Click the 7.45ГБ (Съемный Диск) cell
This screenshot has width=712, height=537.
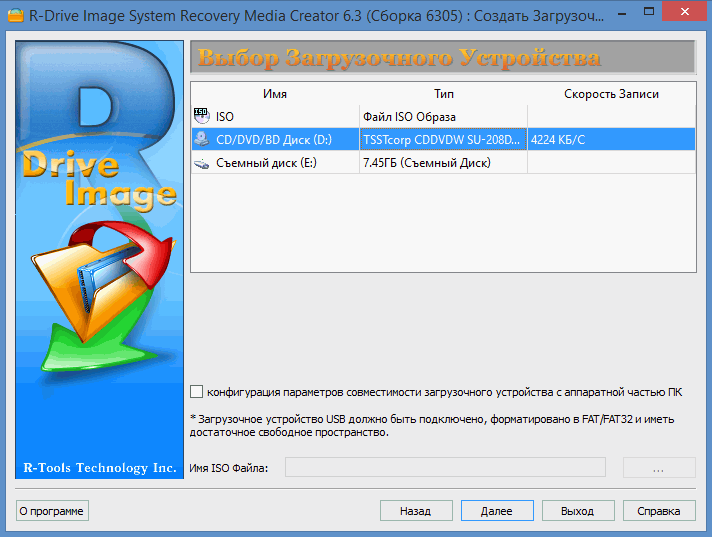point(443,163)
